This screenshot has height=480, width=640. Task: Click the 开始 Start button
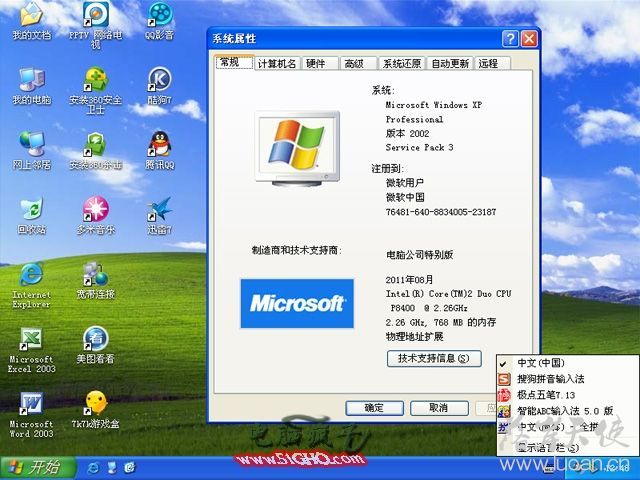[x=38, y=468]
